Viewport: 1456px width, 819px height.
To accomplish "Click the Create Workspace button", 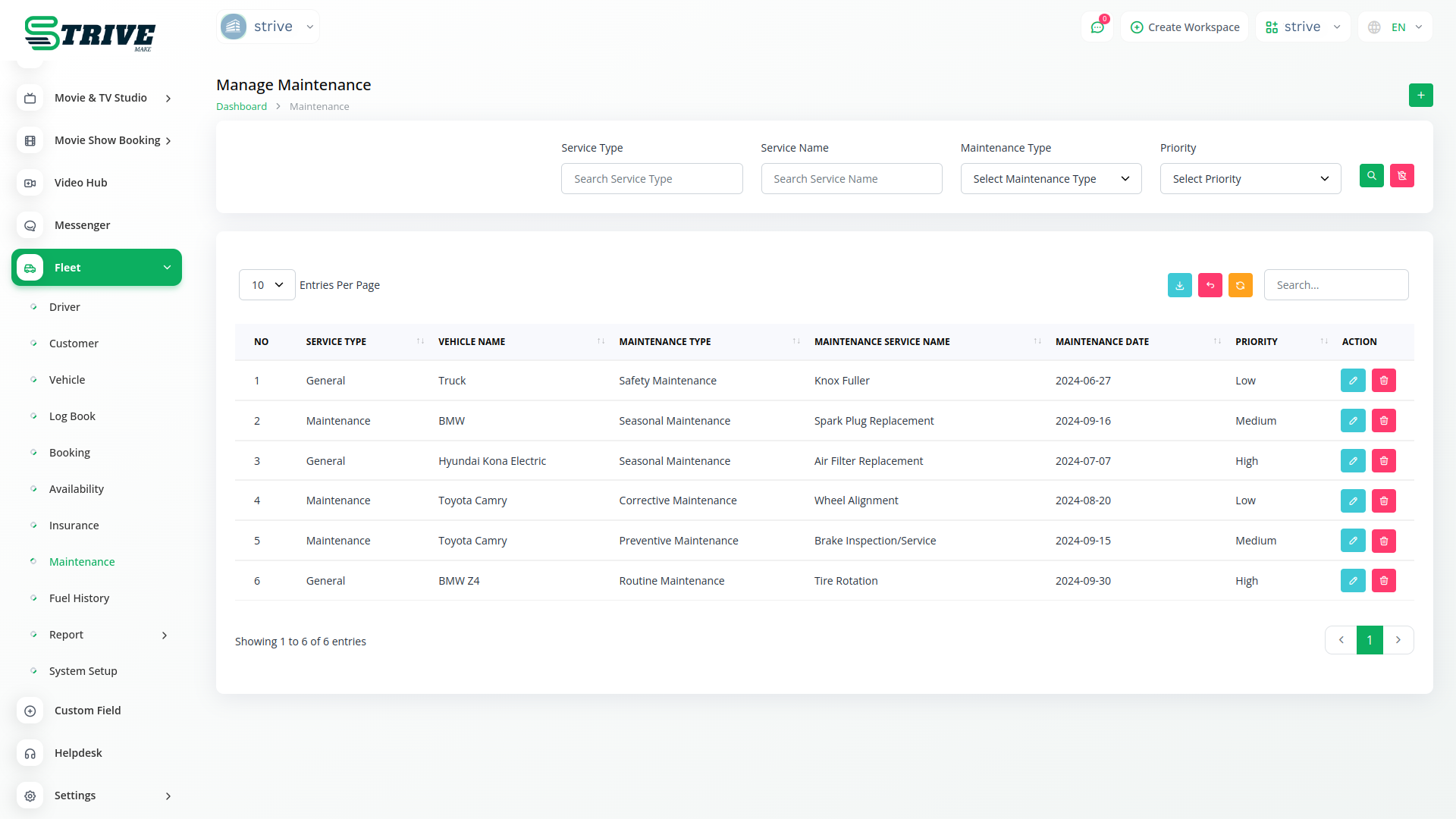I will [1185, 27].
